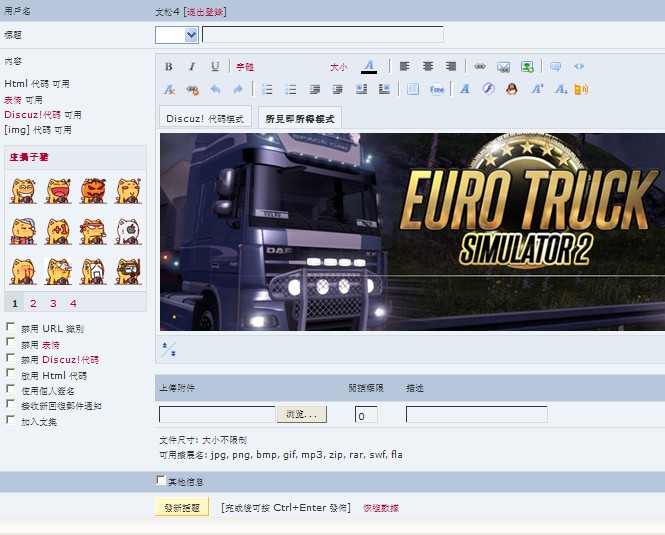Enable the 禁用 URL 識別 checkbox
Viewport: 665px width, 535px height.
(x=10, y=327)
